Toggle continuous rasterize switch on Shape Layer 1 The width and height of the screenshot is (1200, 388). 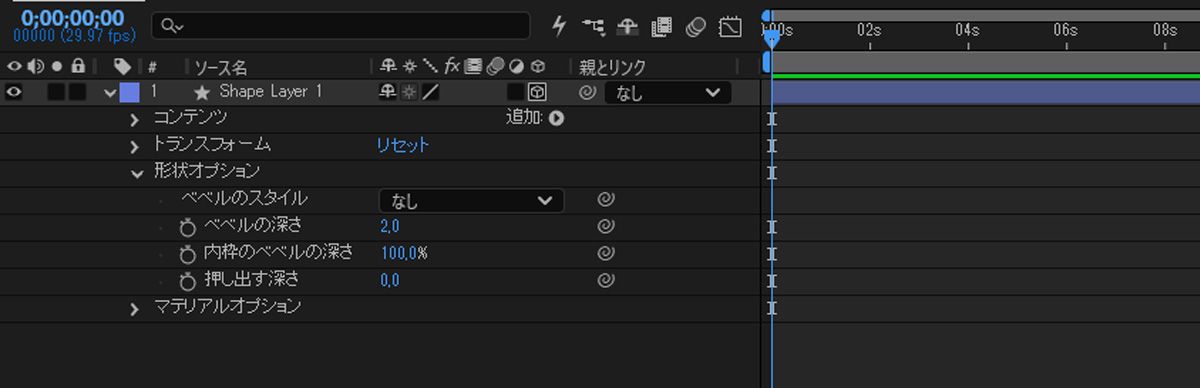point(409,92)
